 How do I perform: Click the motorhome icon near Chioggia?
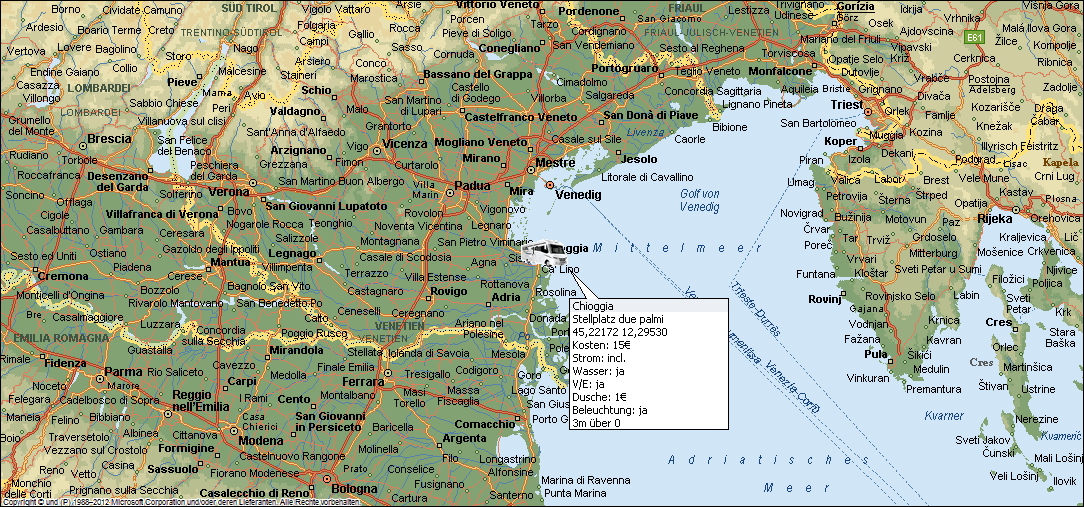point(541,252)
